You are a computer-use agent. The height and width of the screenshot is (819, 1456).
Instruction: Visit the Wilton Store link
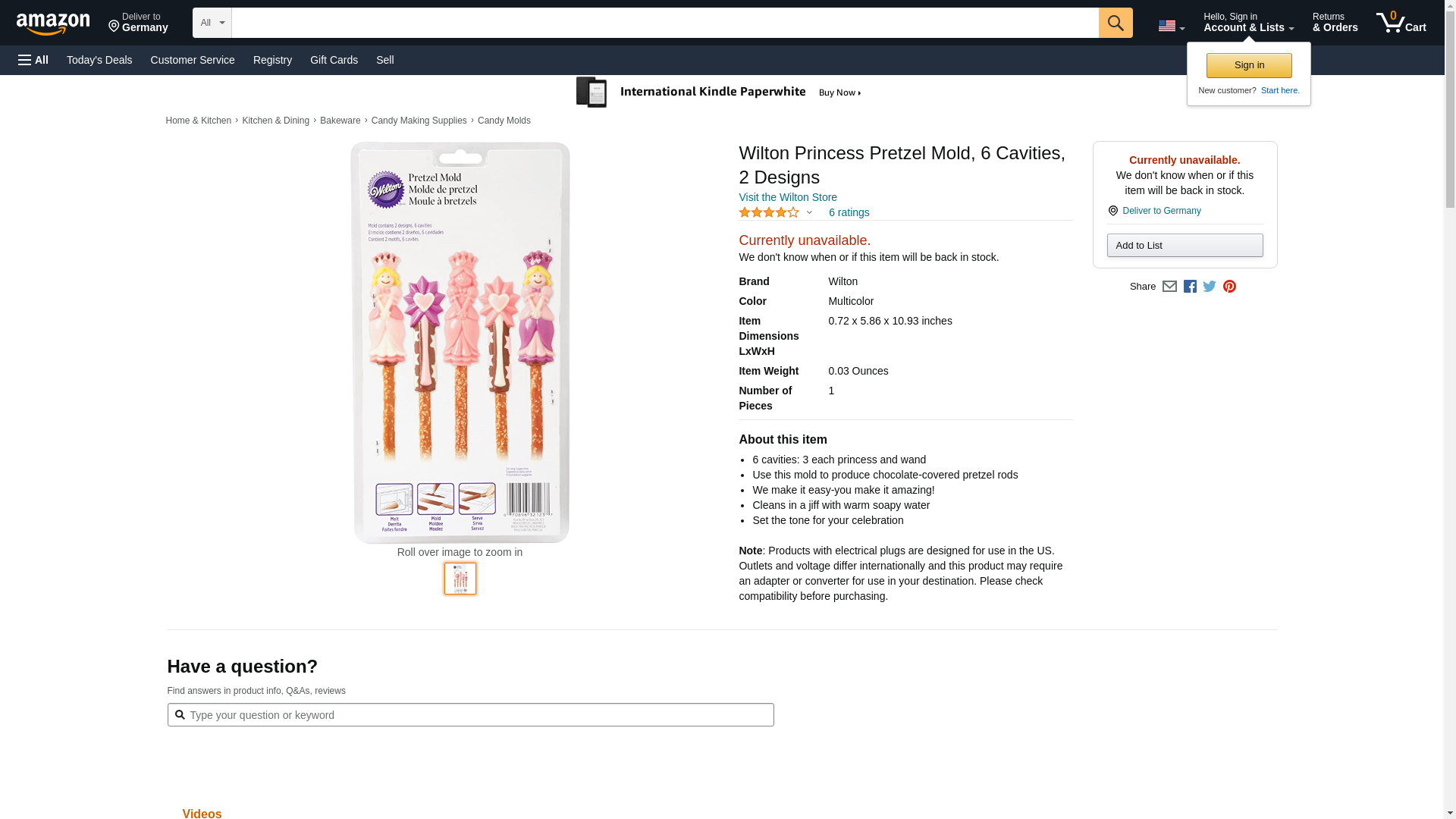787,197
